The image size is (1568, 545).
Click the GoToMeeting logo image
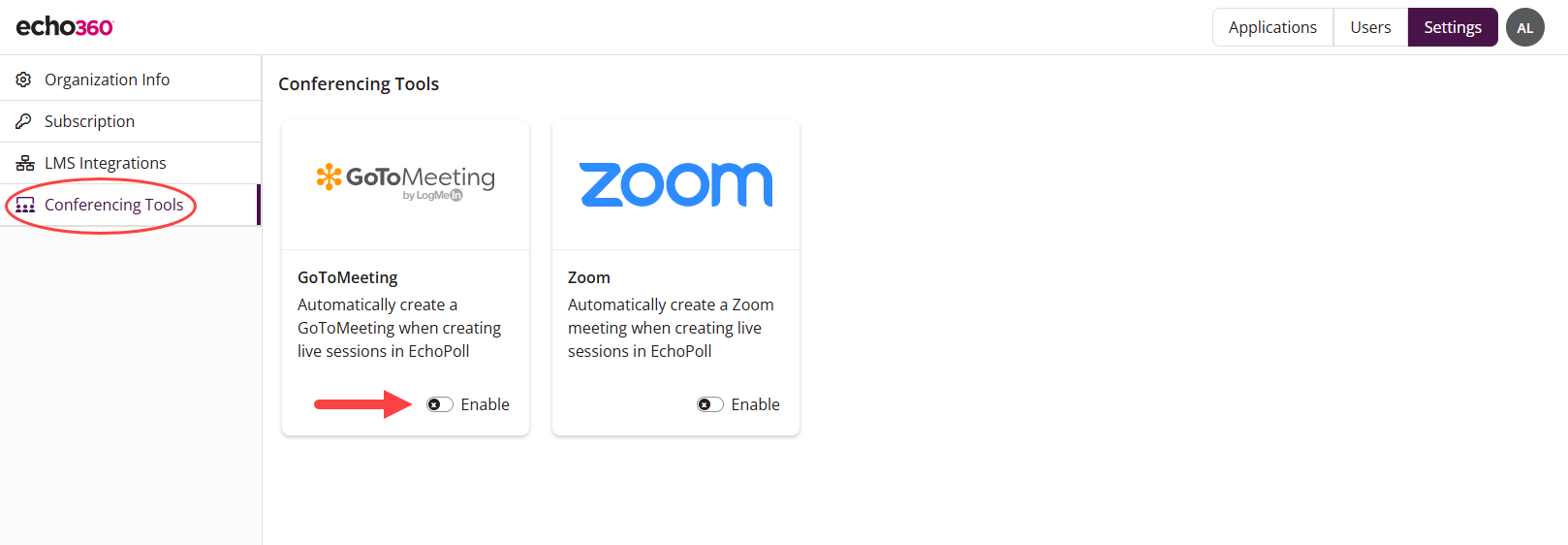pyautogui.click(x=405, y=180)
